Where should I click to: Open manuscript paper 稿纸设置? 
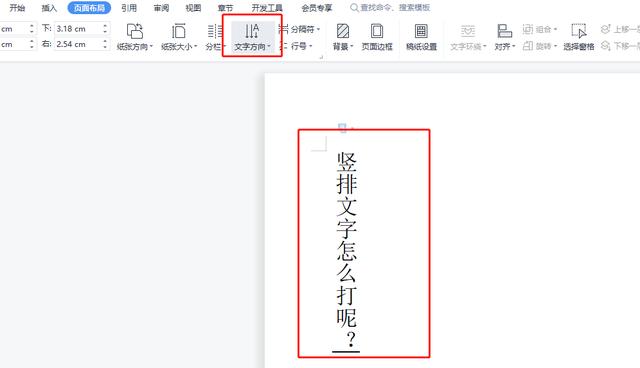[x=421, y=37]
